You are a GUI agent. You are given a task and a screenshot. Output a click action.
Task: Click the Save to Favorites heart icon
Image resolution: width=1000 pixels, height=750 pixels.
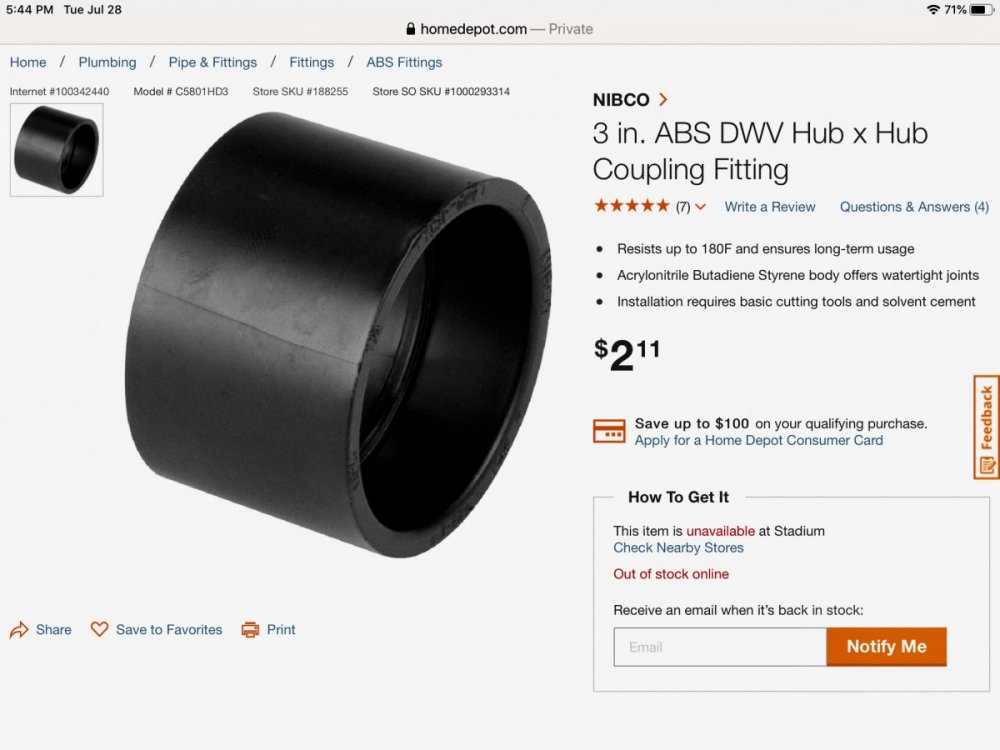point(99,629)
